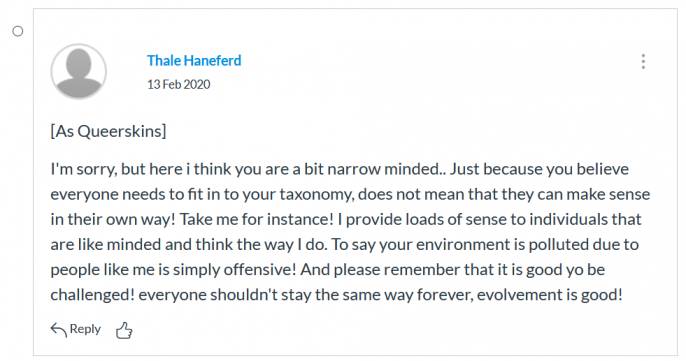The height and width of the screenshot is (361, 686).
Task: Click the Reply text label
Action: [x=85, y=329]
